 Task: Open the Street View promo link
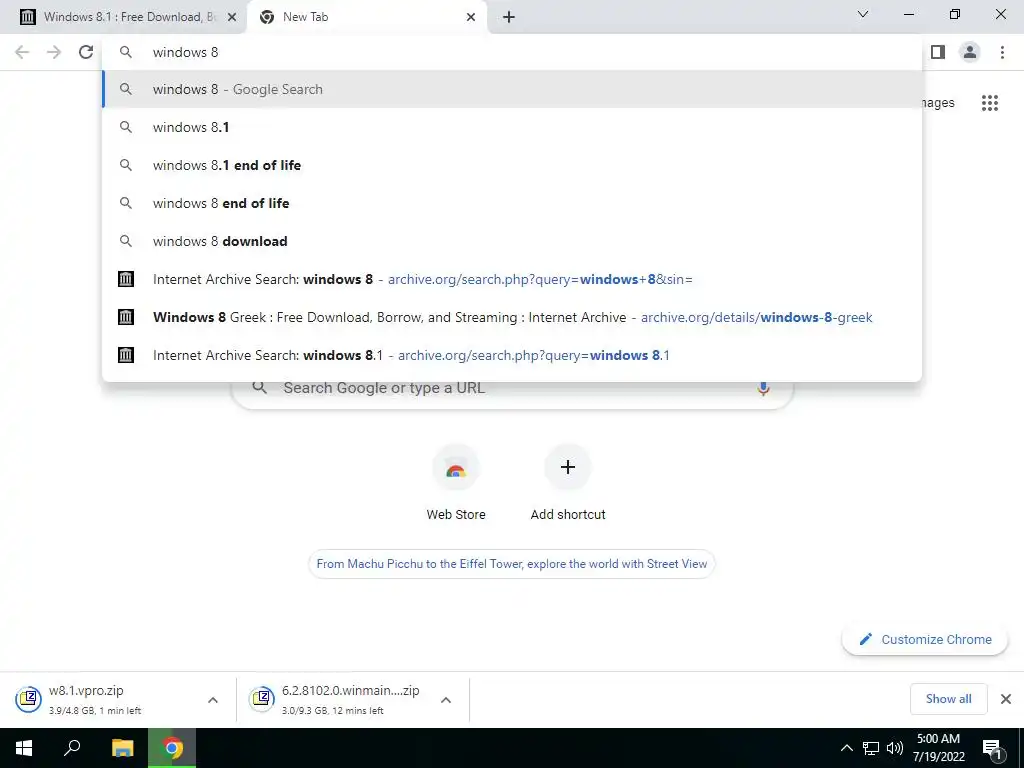point(512,564)
